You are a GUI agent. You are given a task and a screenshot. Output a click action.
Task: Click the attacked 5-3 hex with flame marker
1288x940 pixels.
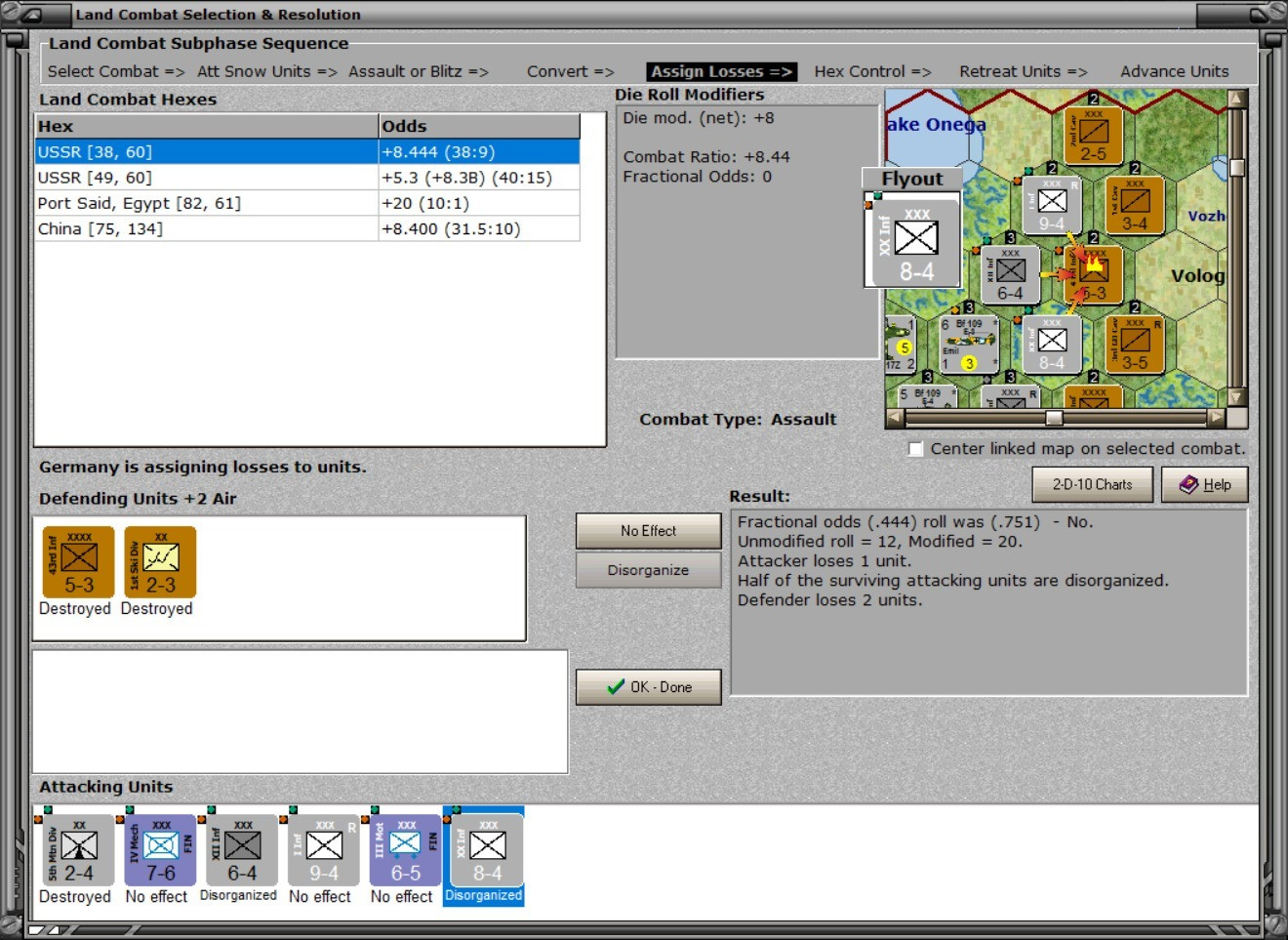pyautogui.click(x=1093, y=274)
